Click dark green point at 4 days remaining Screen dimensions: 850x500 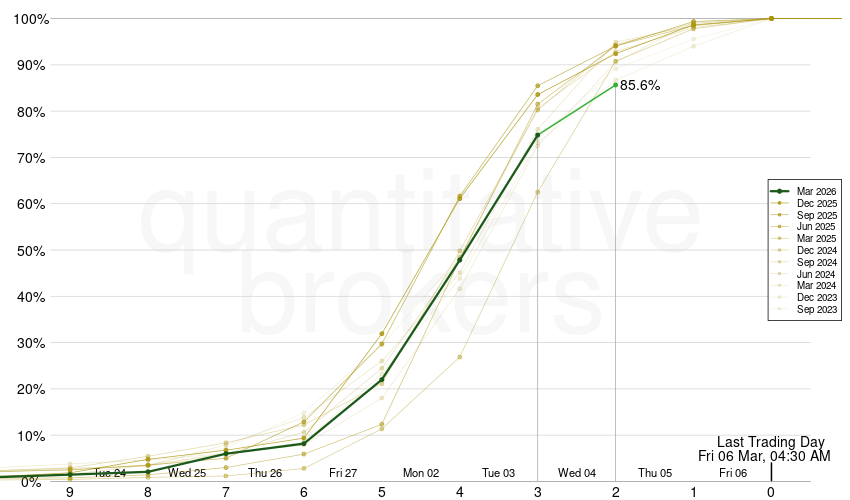click(460, 260)
